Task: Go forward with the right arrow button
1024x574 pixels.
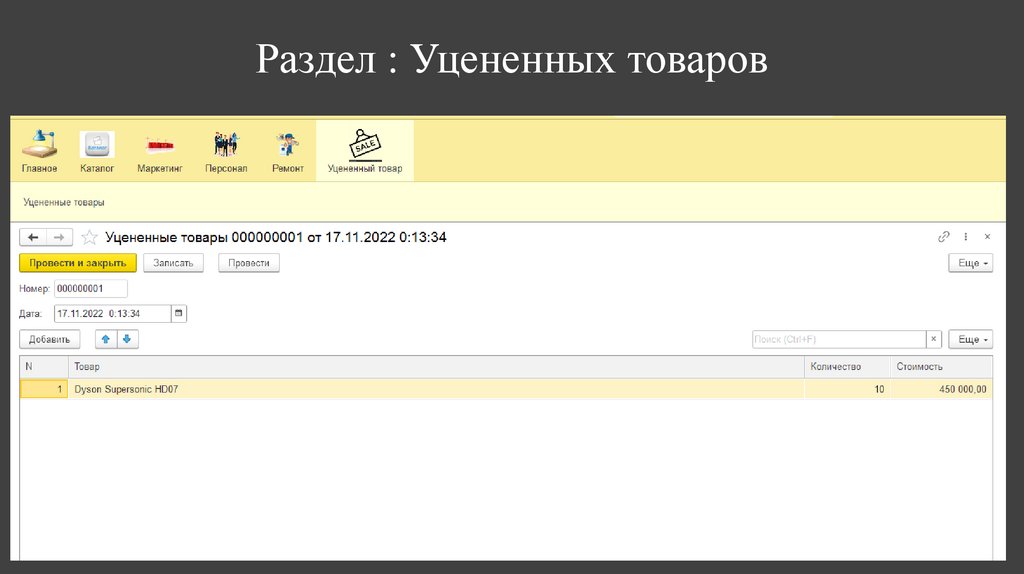Action: pyautogui.click(x=59, y=237)
